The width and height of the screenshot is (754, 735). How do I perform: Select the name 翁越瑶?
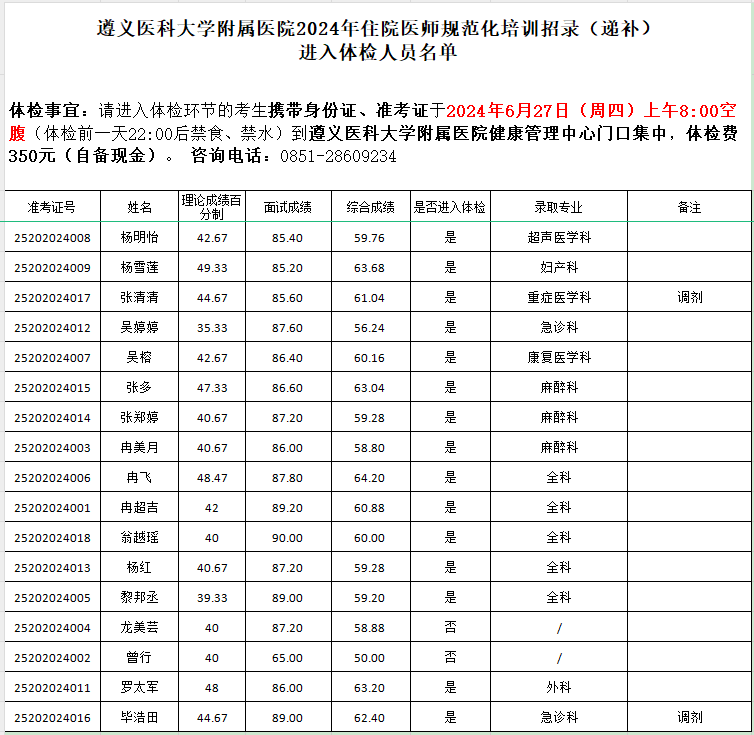click(139, 537)
